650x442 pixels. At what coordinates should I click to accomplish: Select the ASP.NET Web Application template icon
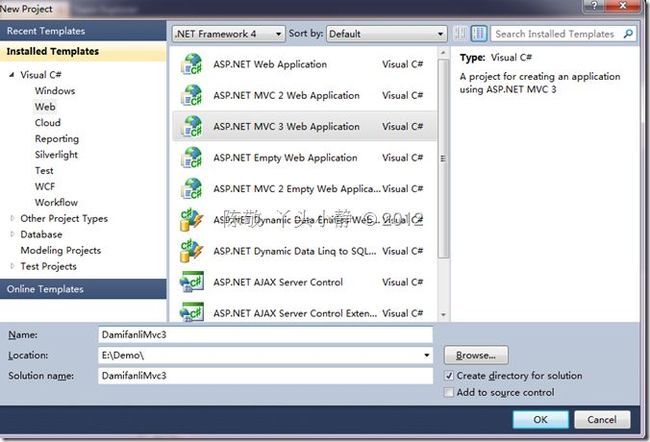point(192,64)
